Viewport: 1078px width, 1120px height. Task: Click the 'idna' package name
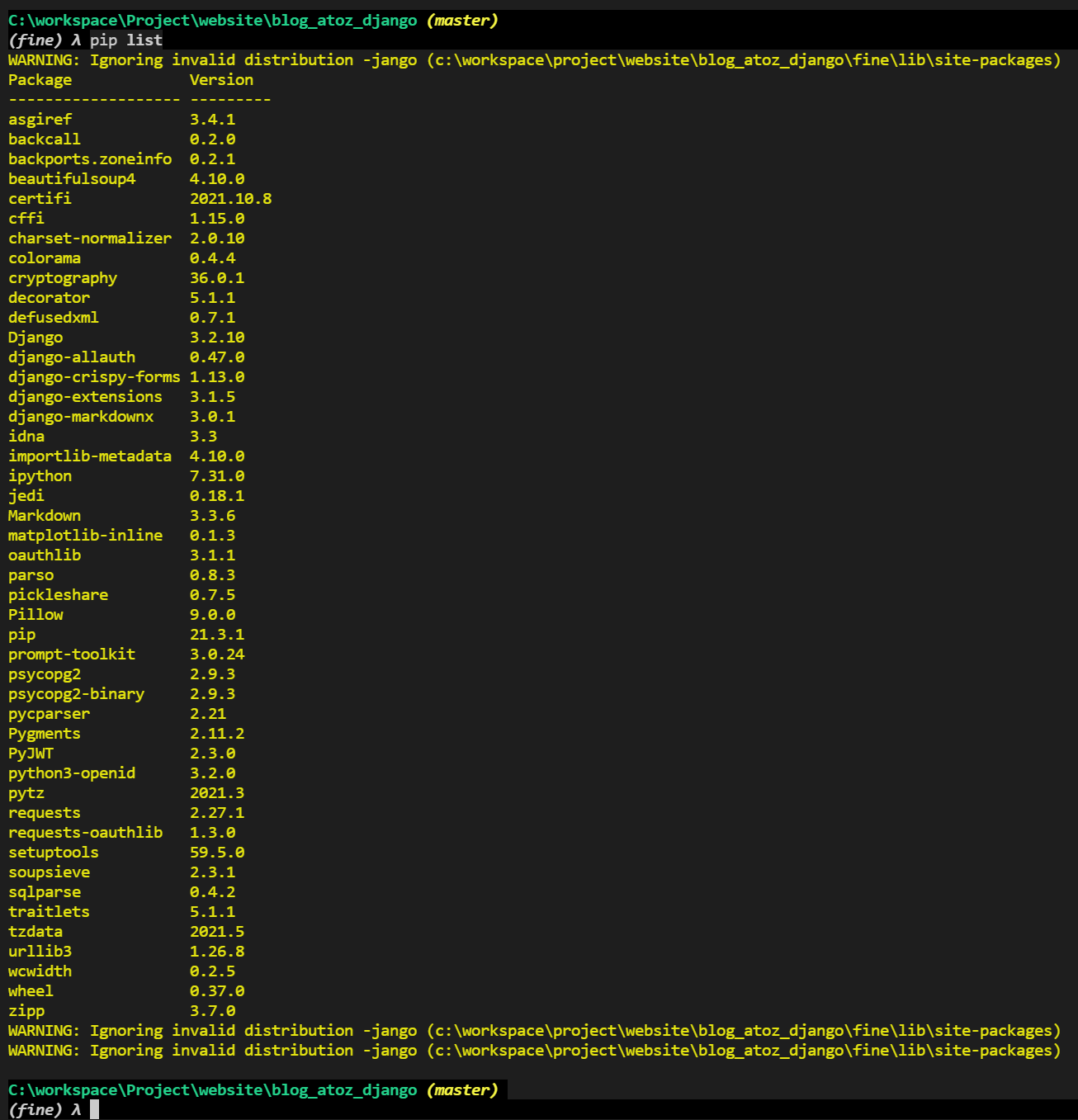click(26, 437)
